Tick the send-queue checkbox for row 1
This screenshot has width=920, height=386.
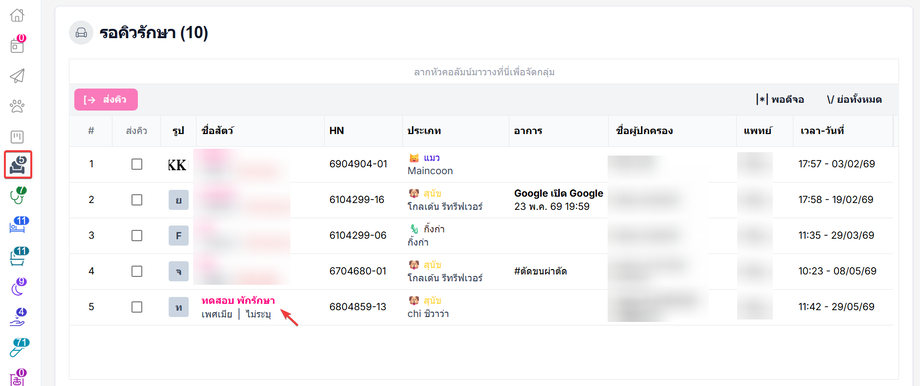[x=137, y=164]
